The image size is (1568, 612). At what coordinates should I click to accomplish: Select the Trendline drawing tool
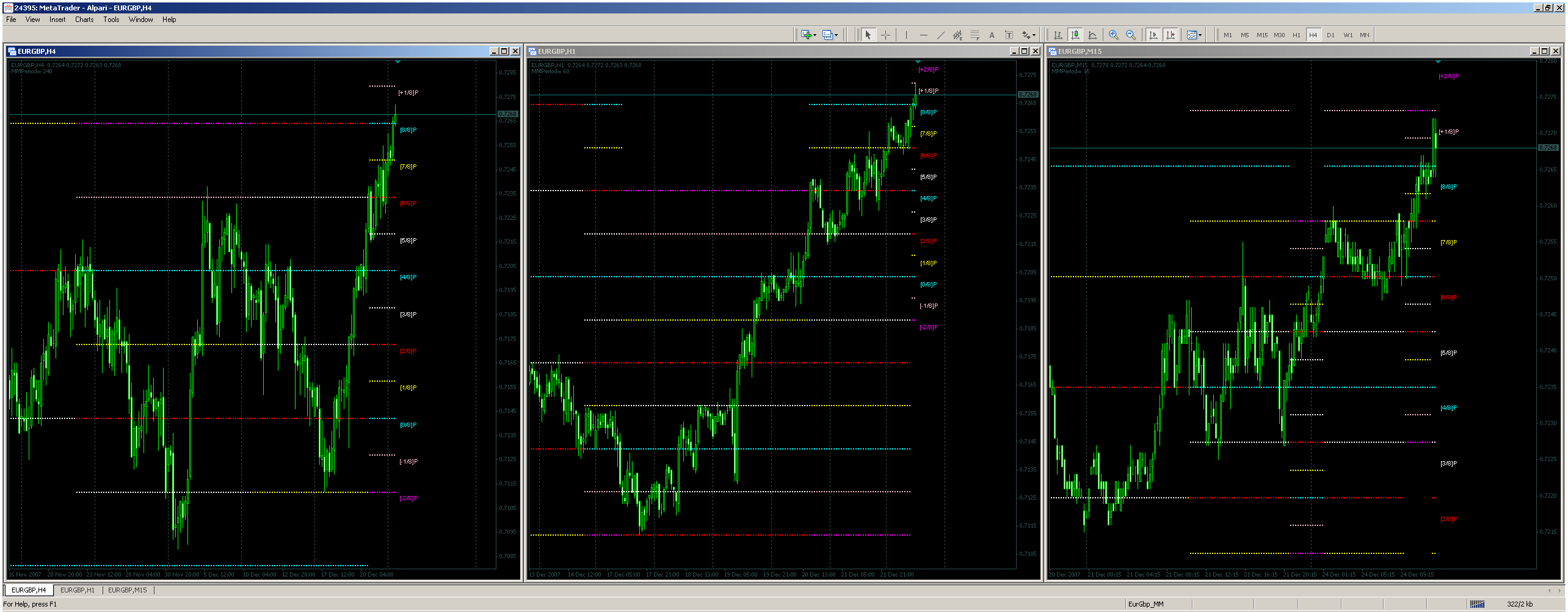click(940, 35)
